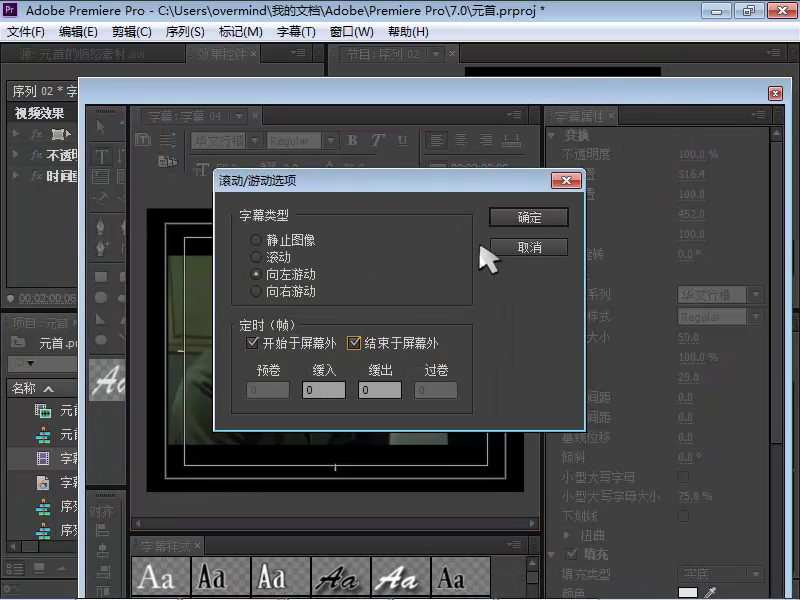Open the 文件(F) menu
This screenshot has height=600, width=800.
[26, 32]
